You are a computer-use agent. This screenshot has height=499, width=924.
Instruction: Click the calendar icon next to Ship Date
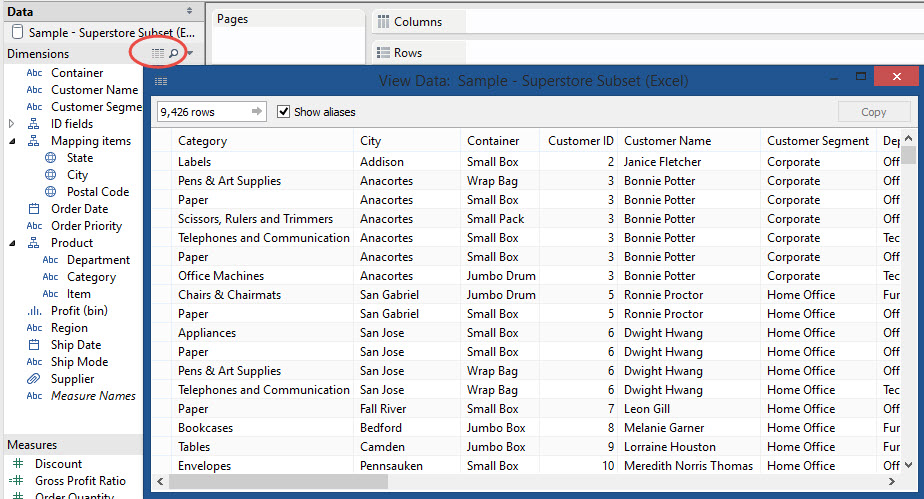pos(34,345)
